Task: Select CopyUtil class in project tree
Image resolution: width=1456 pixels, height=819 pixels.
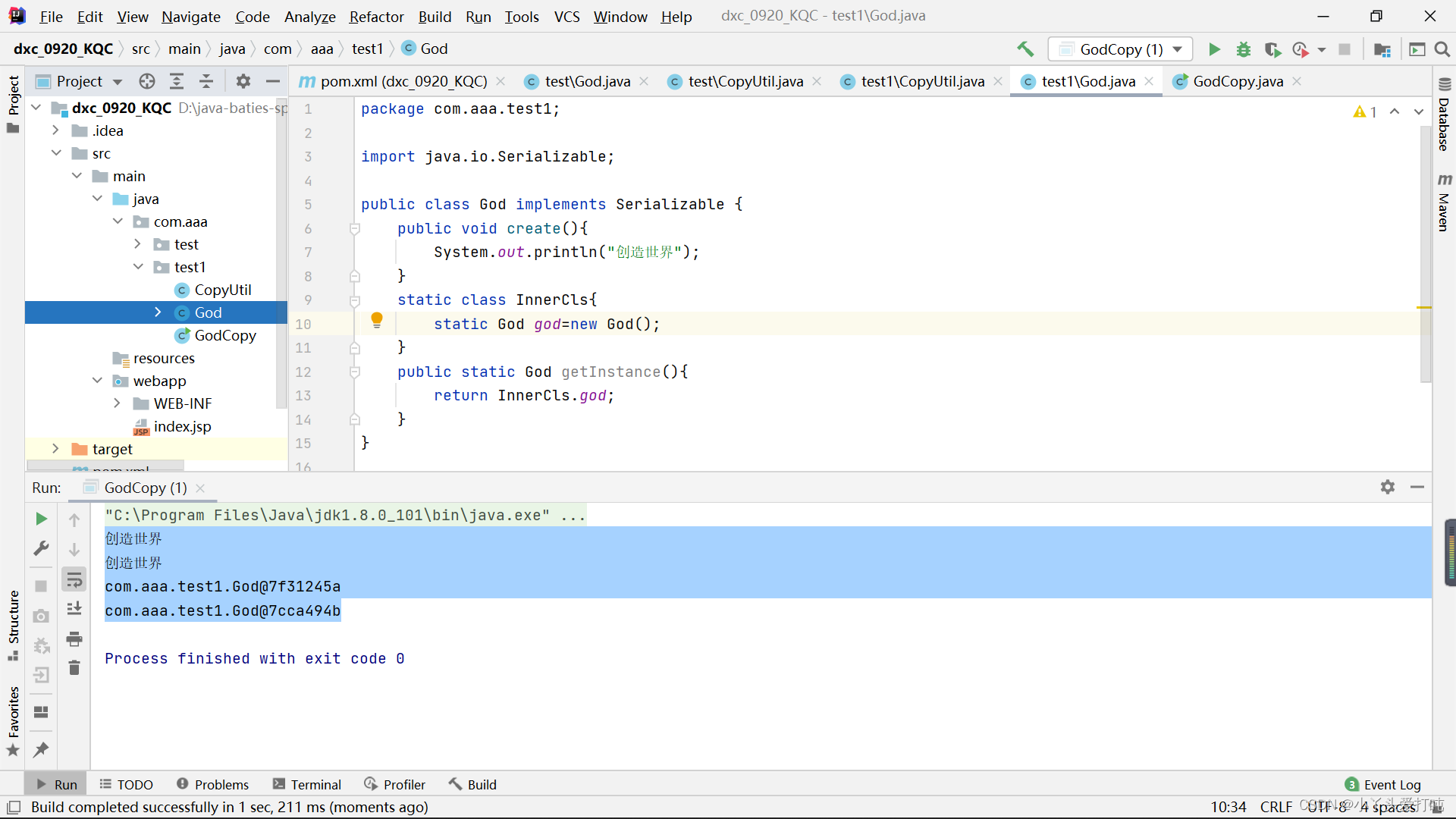Action: point(223,290)
